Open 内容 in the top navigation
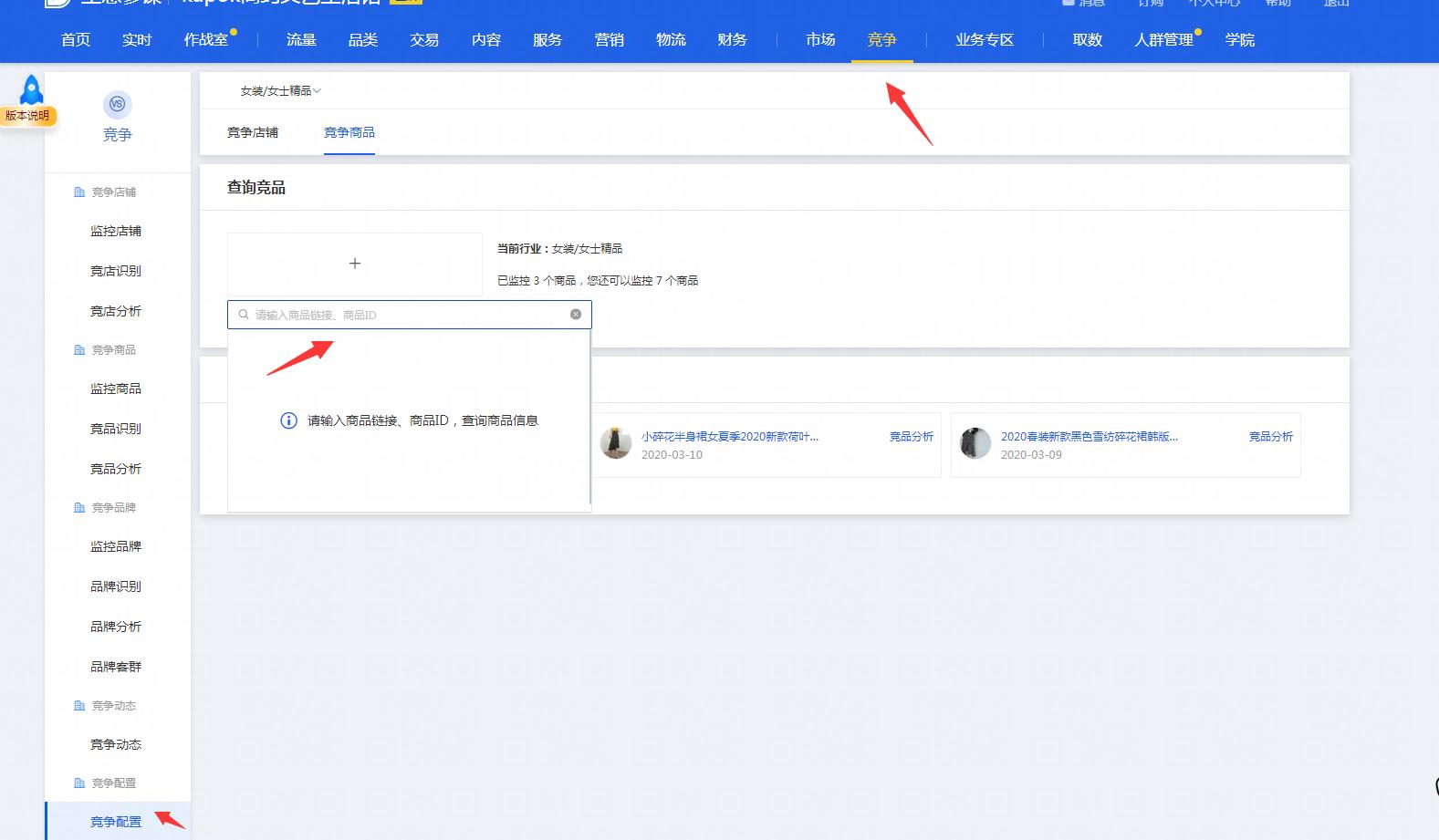The image size is (1439, 840). (486, 40)
